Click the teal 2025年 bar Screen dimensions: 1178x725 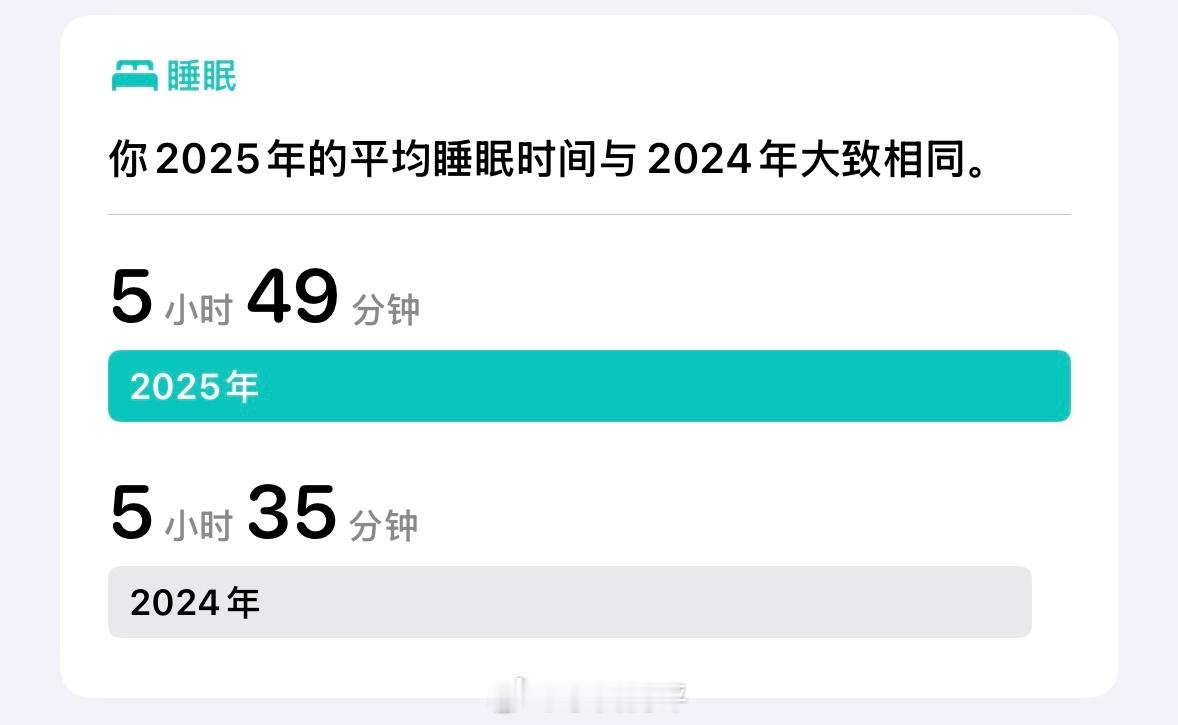(x=589, y=385)
